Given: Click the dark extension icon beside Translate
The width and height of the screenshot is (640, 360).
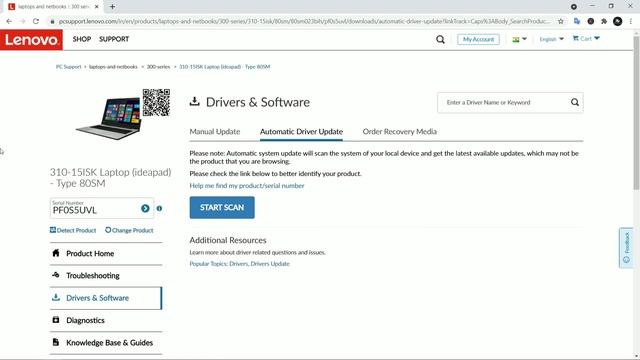Looking at the screenshot, I should pyautogui.click(x=591, y=21).
